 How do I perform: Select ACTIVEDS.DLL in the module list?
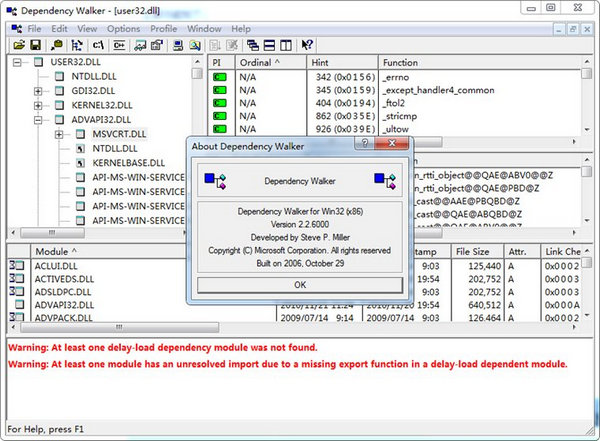click(64, 279)
